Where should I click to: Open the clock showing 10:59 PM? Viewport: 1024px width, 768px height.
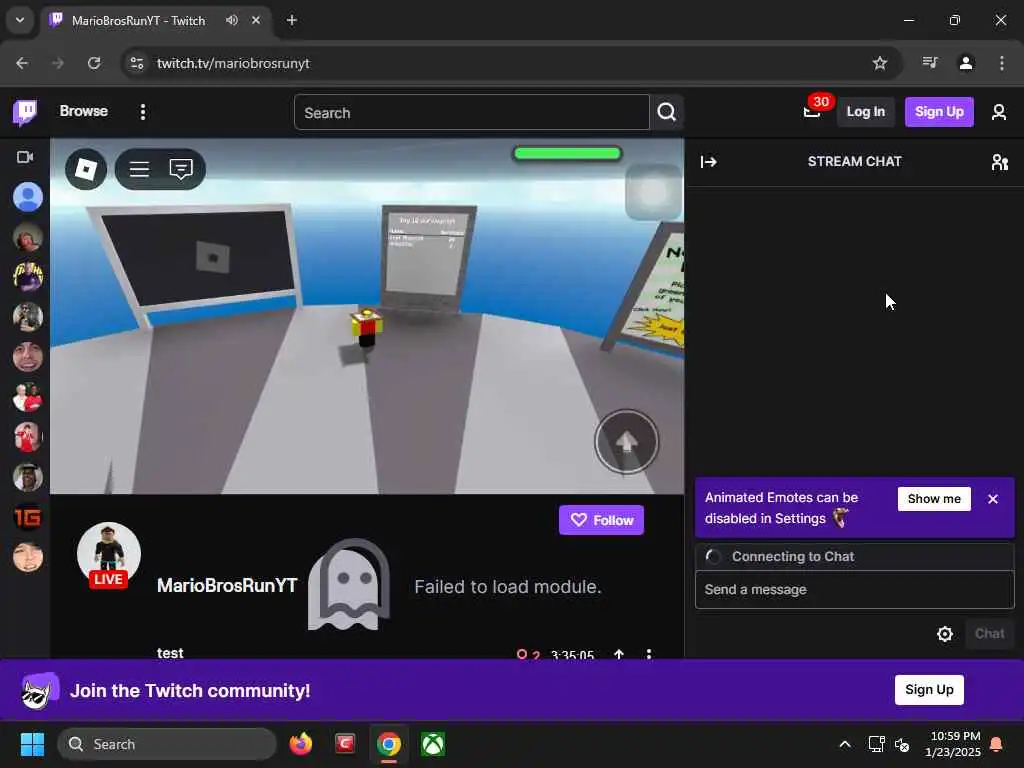[x=952, y=744]
